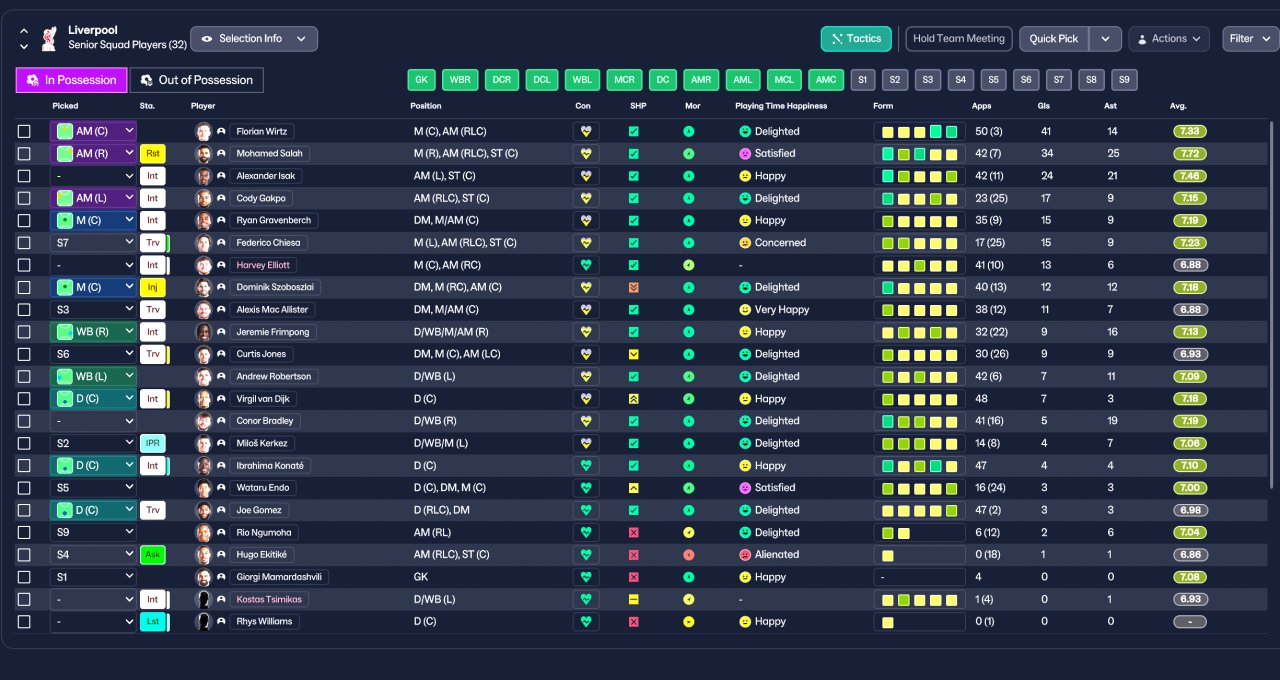This screenshot has height=680, width=1280.
Task: Open Andrew Robertson's WB (L) picked dropdown
Action: (93, 376)
